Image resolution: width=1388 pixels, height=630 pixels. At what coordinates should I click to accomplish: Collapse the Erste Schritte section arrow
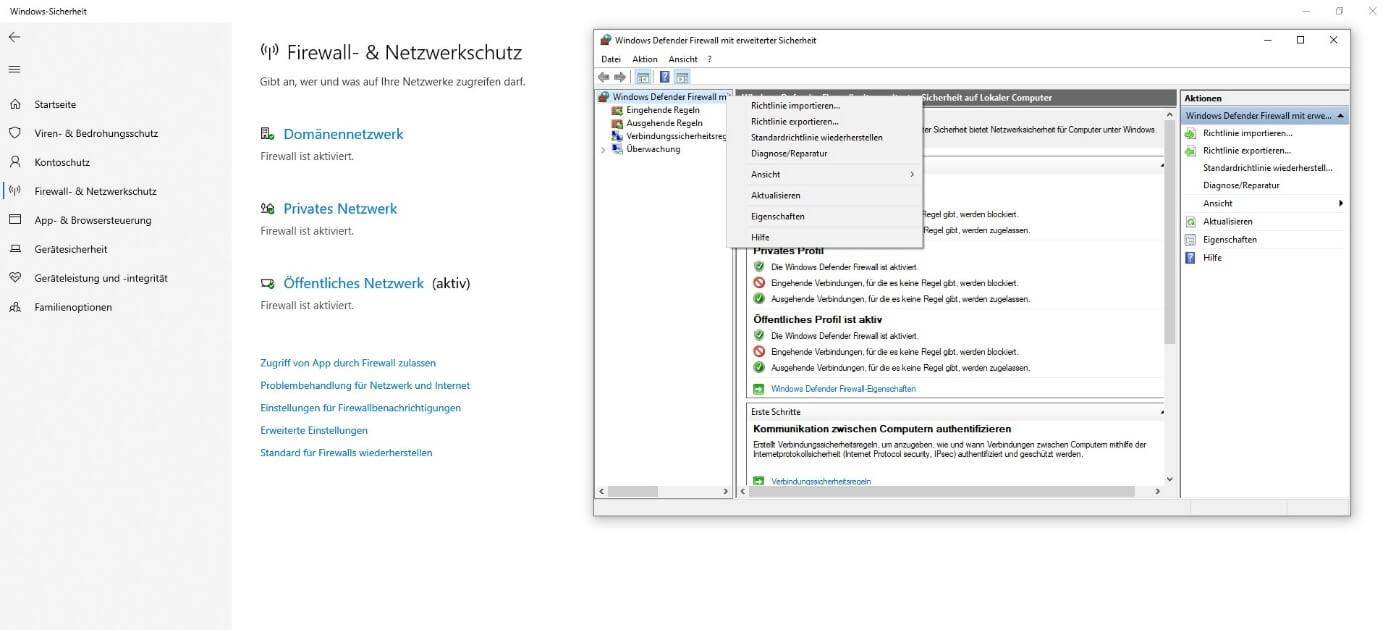point(1161,412)
